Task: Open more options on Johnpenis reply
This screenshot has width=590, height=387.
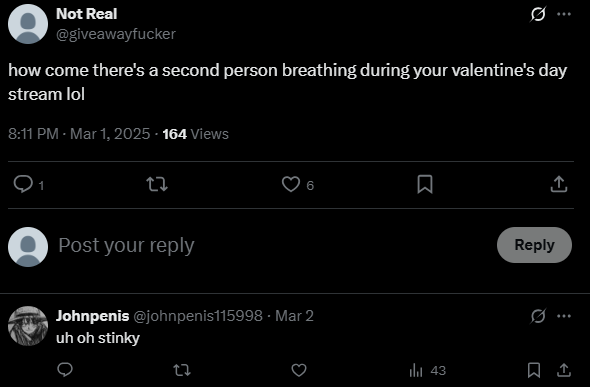Action: (564, 316)
